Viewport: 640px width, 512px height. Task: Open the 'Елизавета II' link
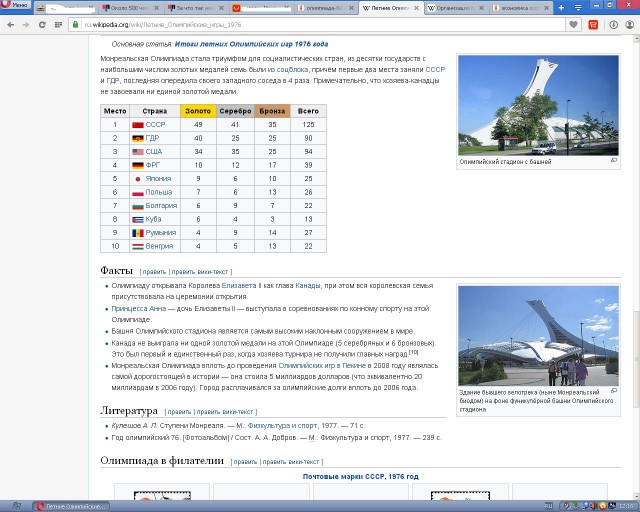point(241,286)
